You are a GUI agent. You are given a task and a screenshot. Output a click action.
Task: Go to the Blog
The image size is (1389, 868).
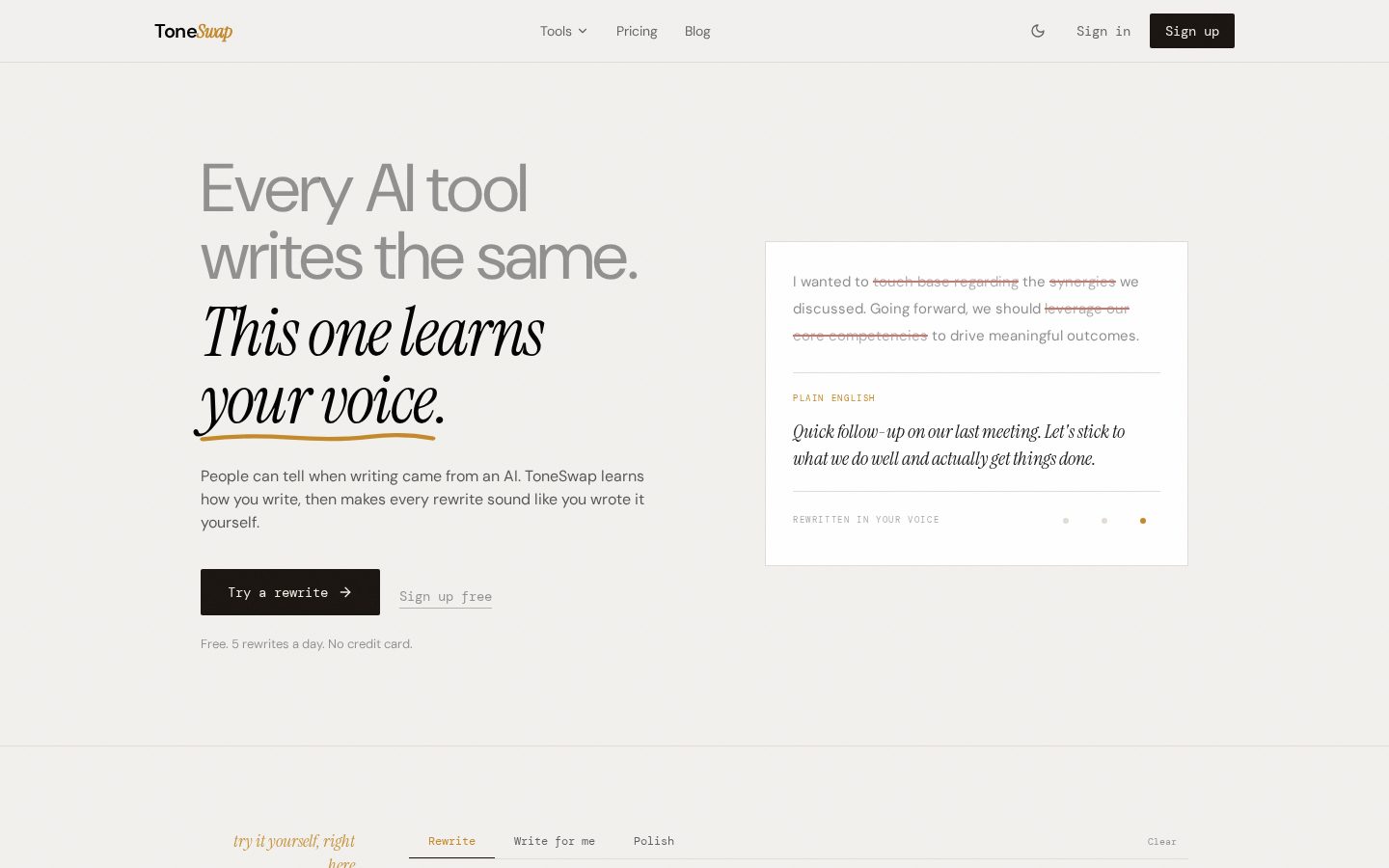click(x=697, y=31)
